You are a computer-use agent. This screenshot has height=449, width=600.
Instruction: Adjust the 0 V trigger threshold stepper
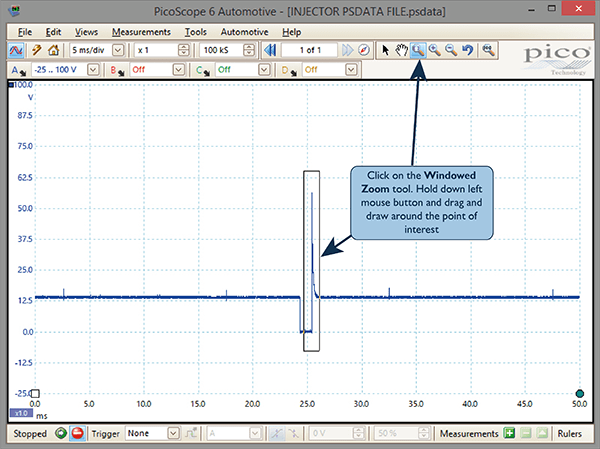click(x=359, y=433)
